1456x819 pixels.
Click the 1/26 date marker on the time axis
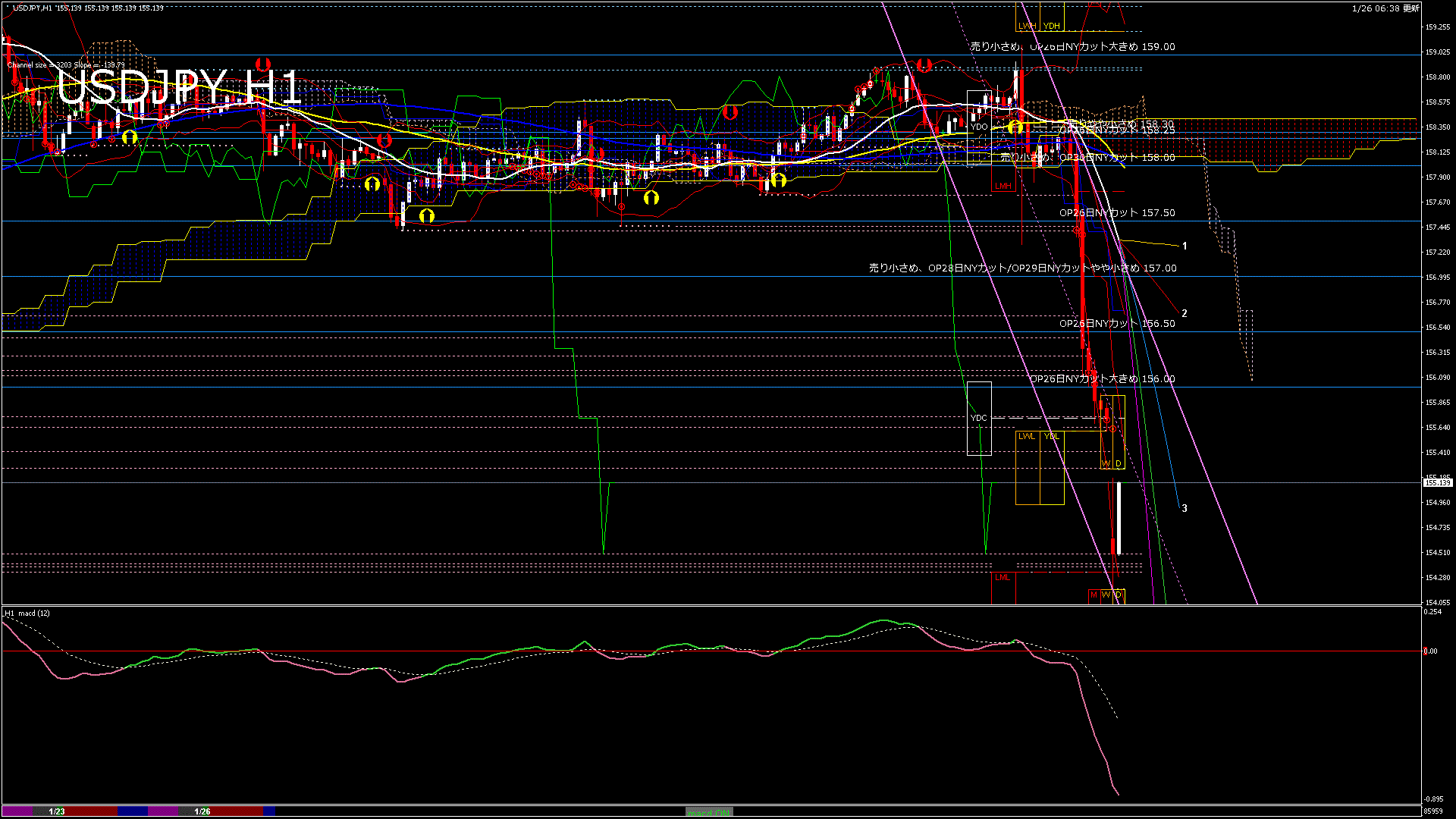pos(202,811)
